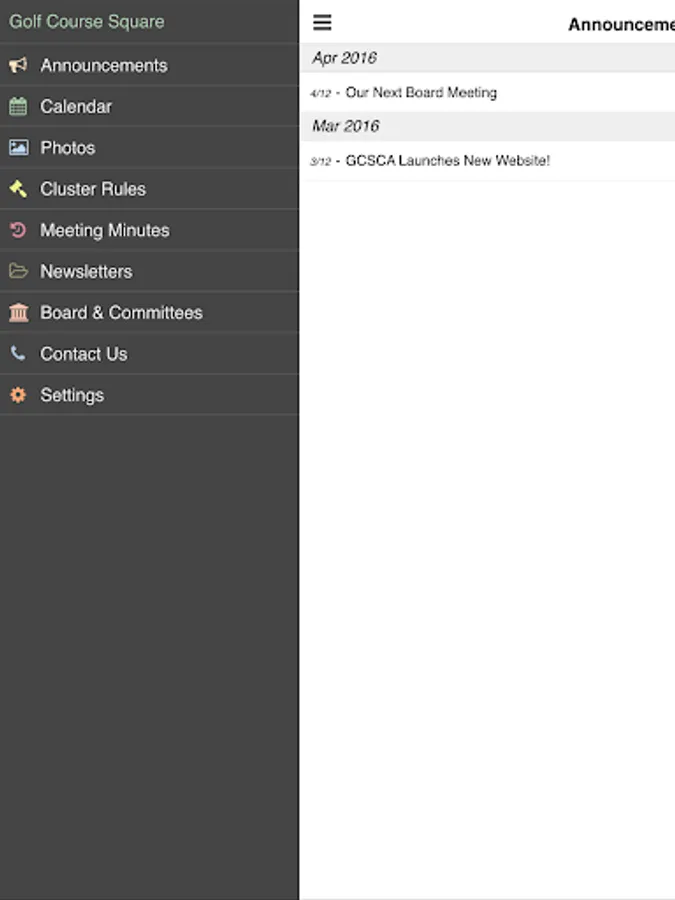This screenshot has width=675, height=900.
Task: Open Calendar from the sidebar
Action: [149, 106]
